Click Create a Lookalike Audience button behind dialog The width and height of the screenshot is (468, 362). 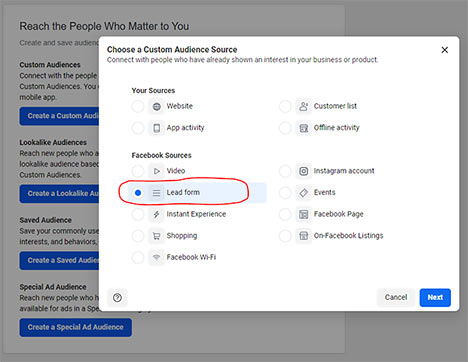pos(59,194)
